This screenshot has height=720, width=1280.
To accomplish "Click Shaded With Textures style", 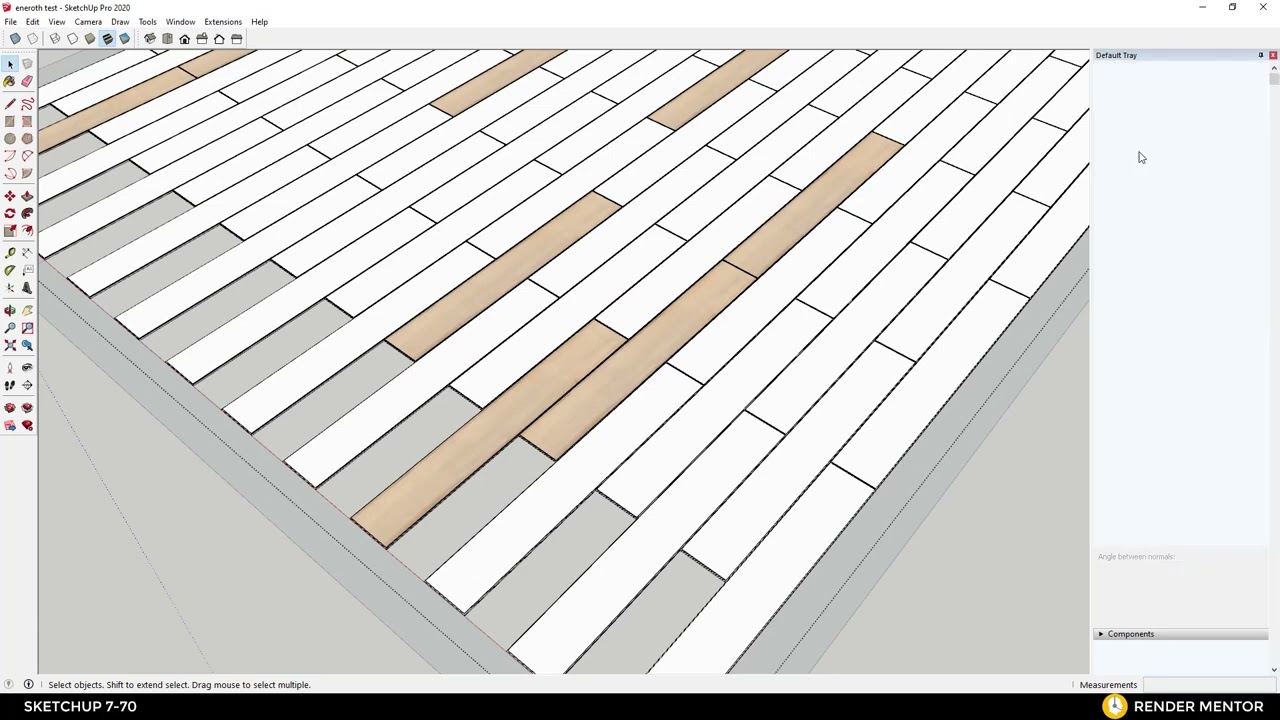I will pyautogui.click(x=107, y=39).
